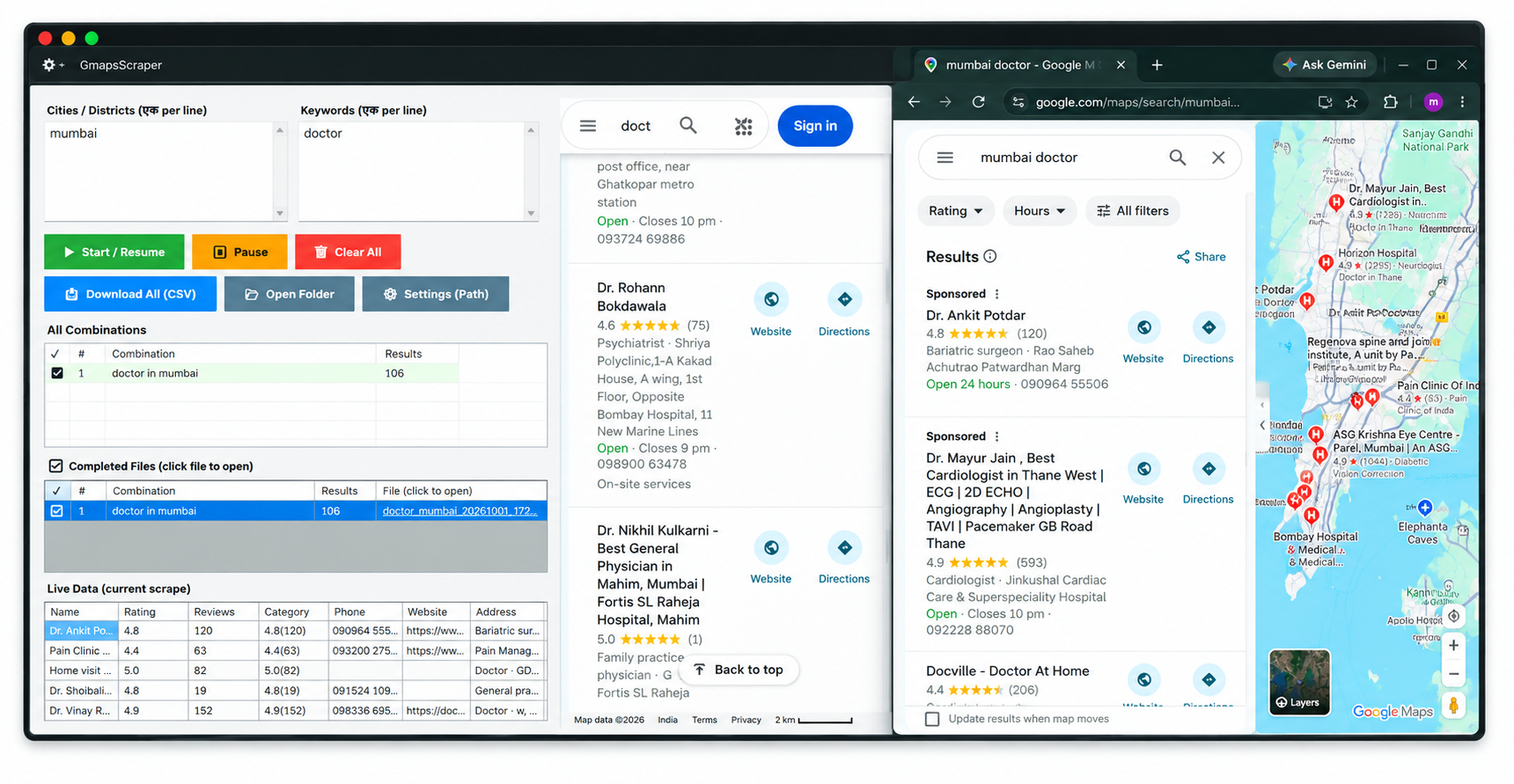Get Directions to Dr. Nikhil Kulkarni
The width and height of the screenshot is (1514, 784).
[844, 559]
